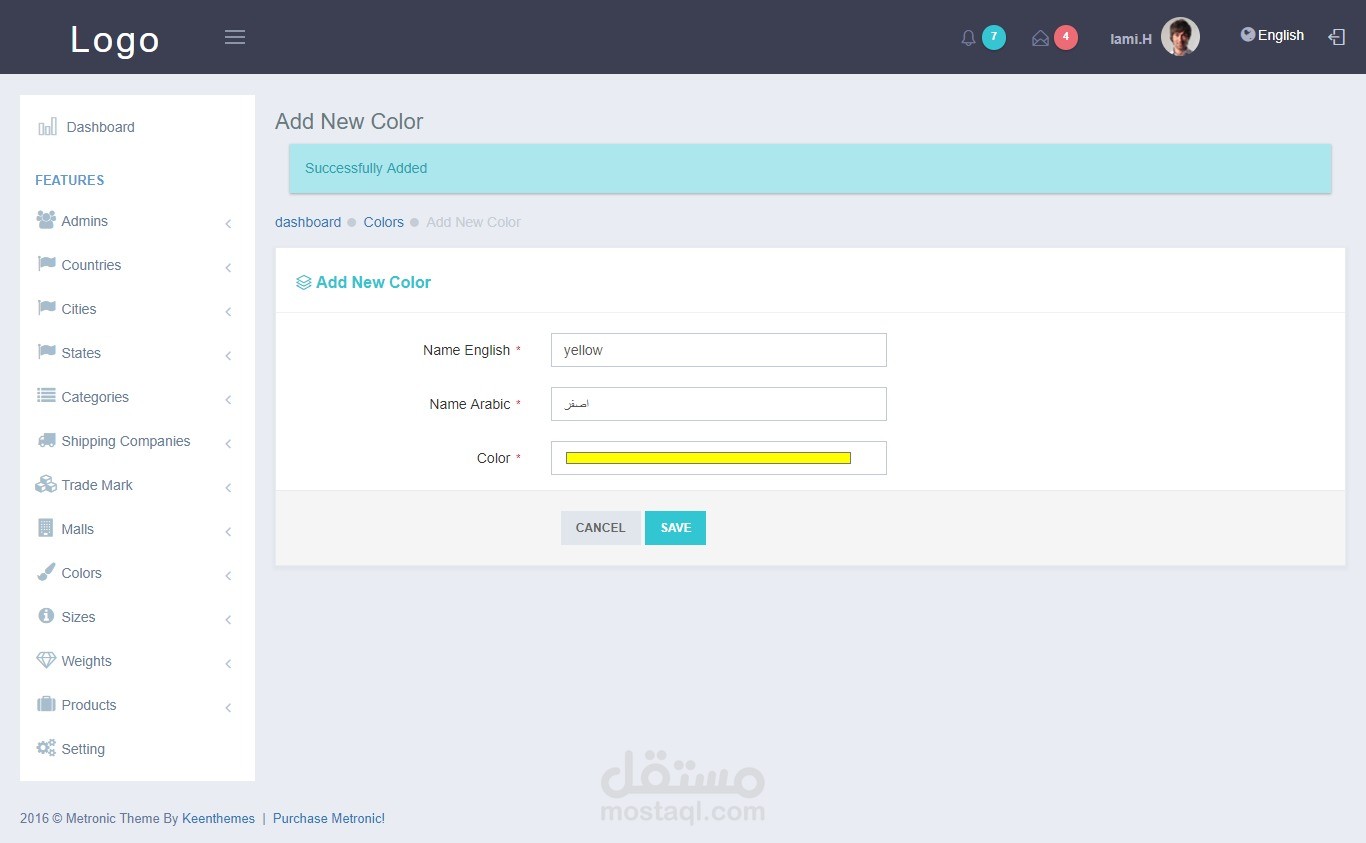Open the Keenthemes footer link

[218, 818]
